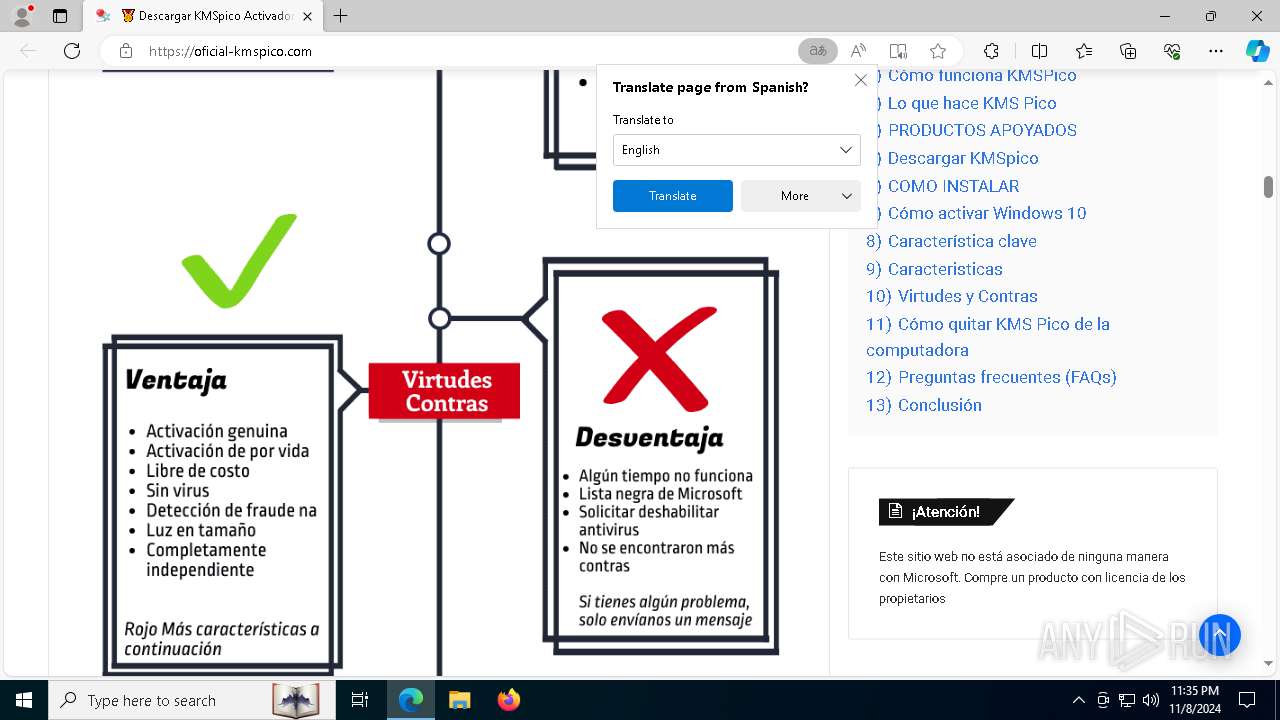Screen dimensions: 1280x720
Task: Open the COMO INSTALAR link
Action: click(952, 186)
